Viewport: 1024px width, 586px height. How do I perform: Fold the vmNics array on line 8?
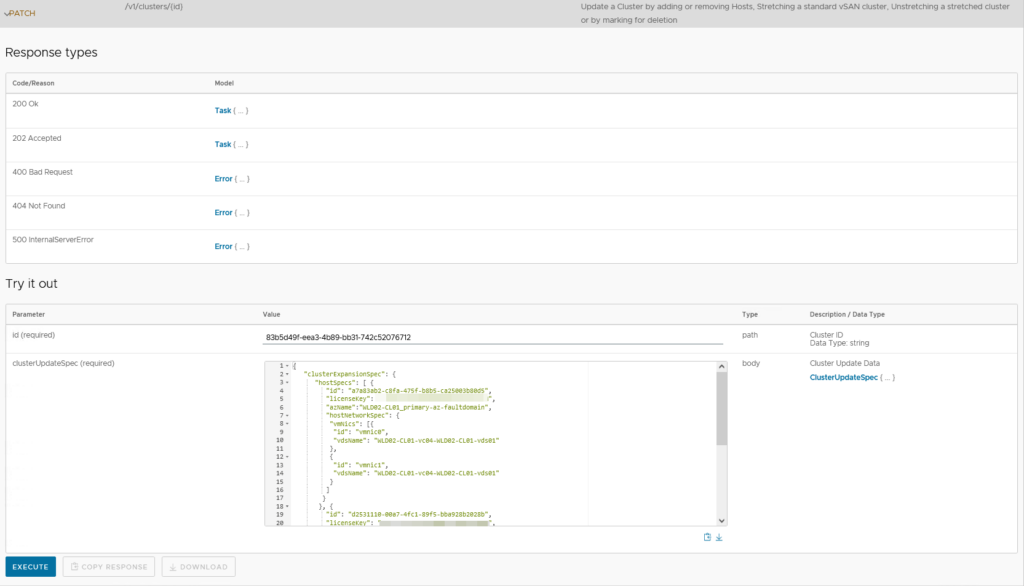coord(288,423)
